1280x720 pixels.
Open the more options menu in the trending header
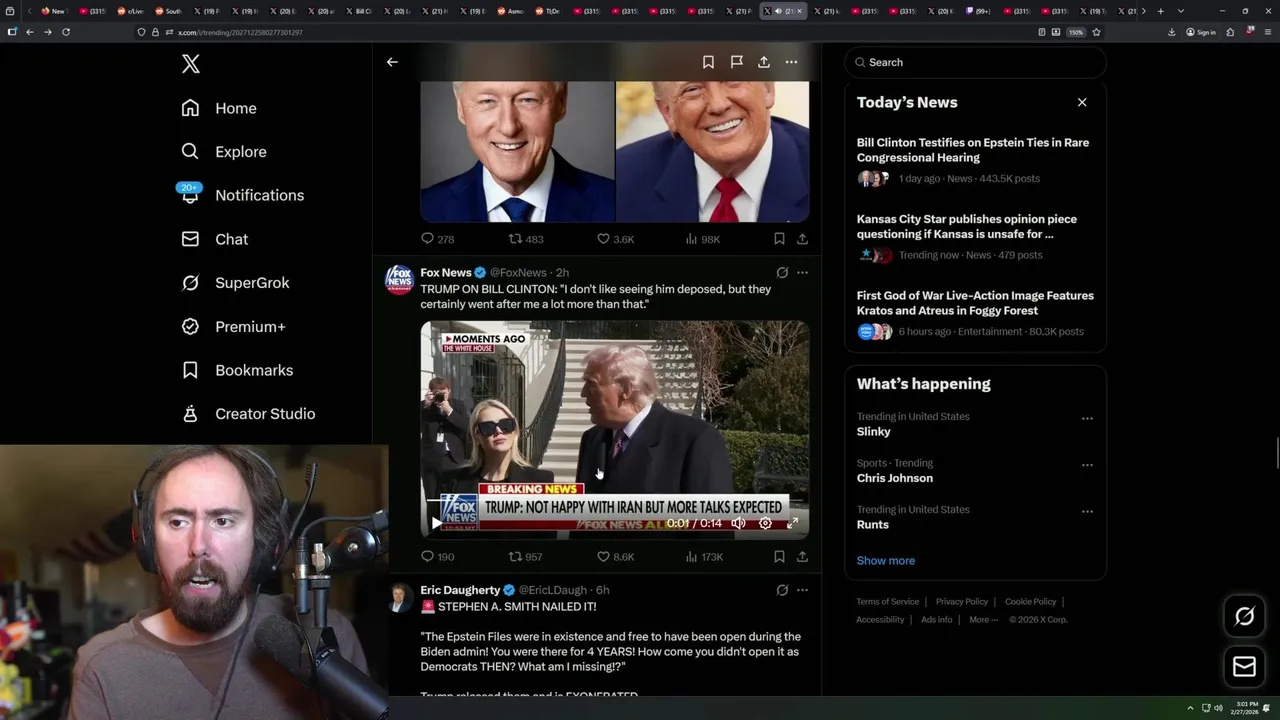pos(791,62)
